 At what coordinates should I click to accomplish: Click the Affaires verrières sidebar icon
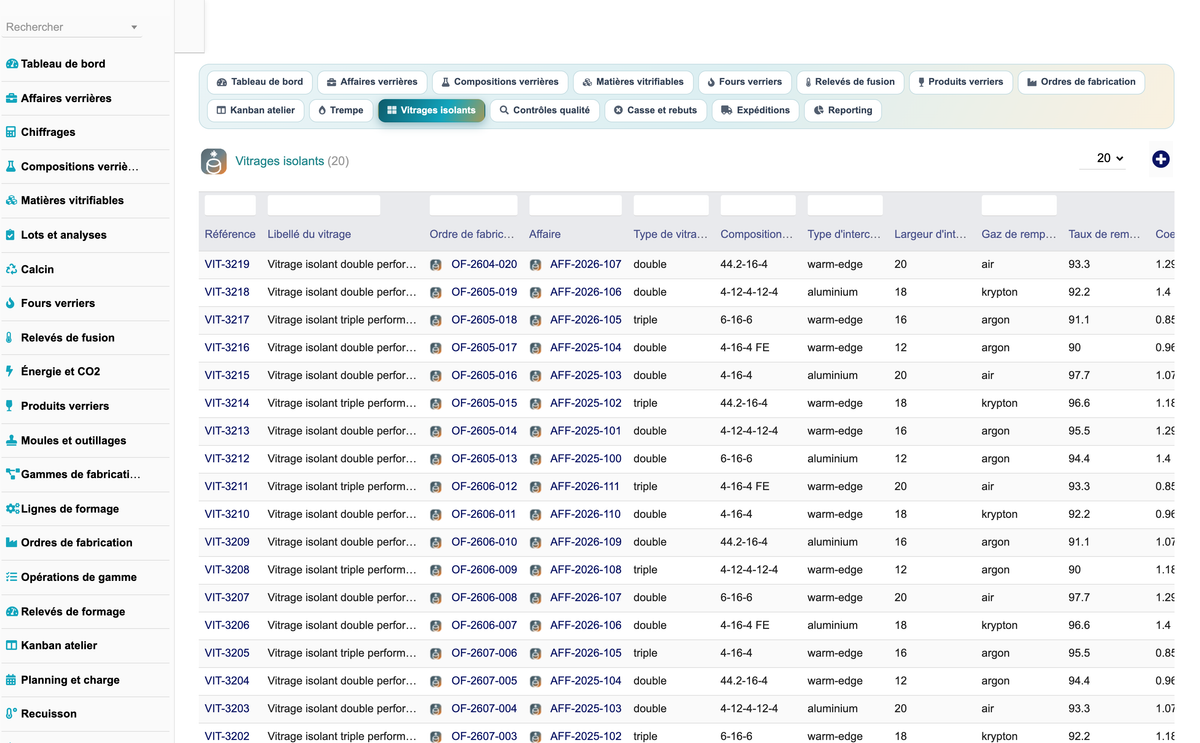click(12, 98)
